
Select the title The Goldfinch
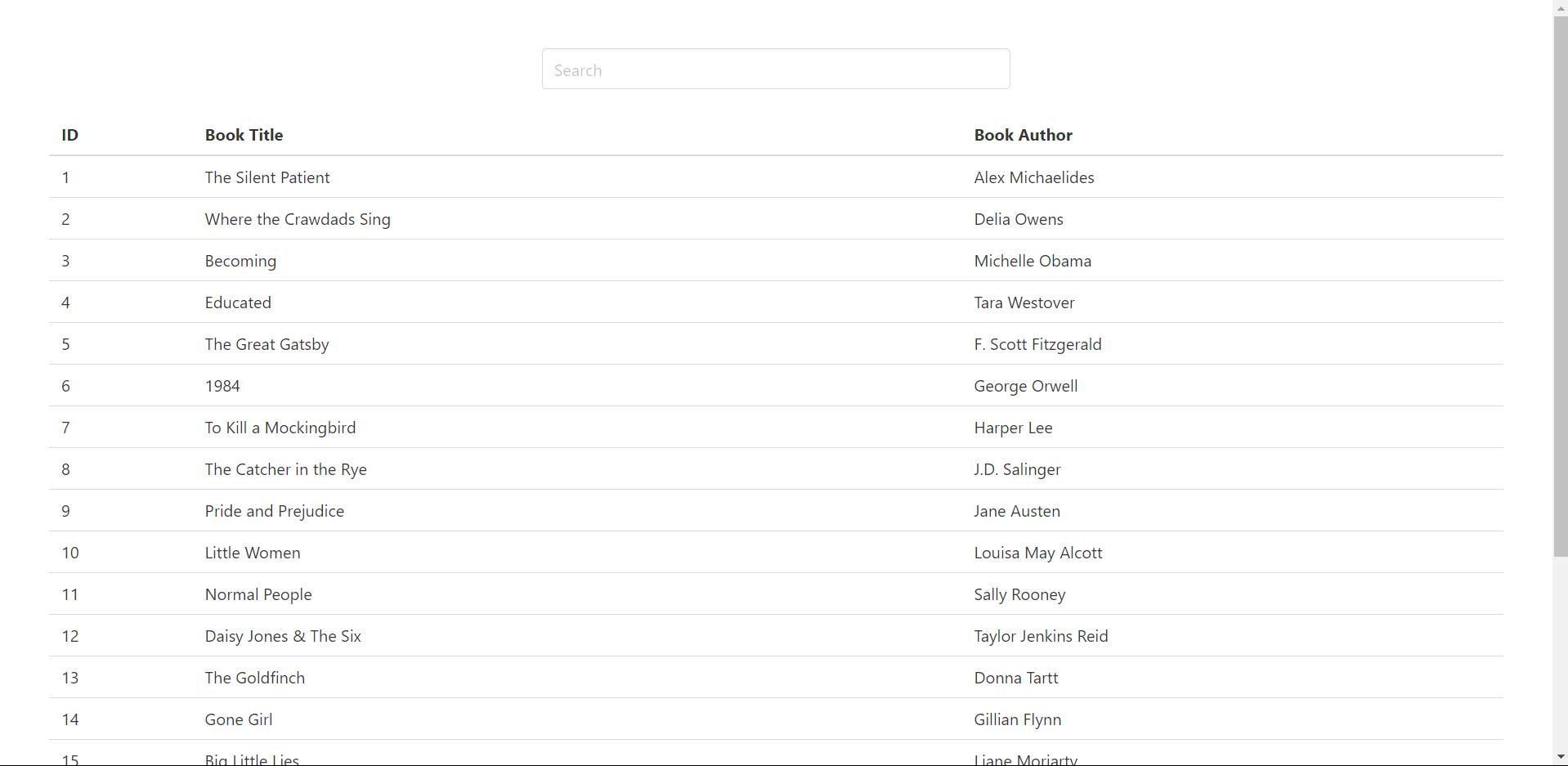coord(254,678)
